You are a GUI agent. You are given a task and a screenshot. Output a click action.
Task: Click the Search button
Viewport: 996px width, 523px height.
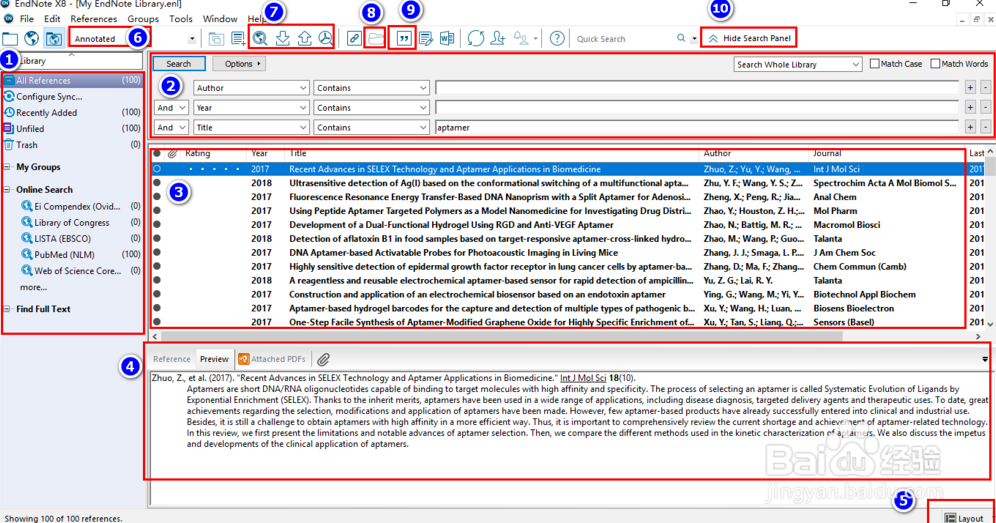[x=179, y=64]
